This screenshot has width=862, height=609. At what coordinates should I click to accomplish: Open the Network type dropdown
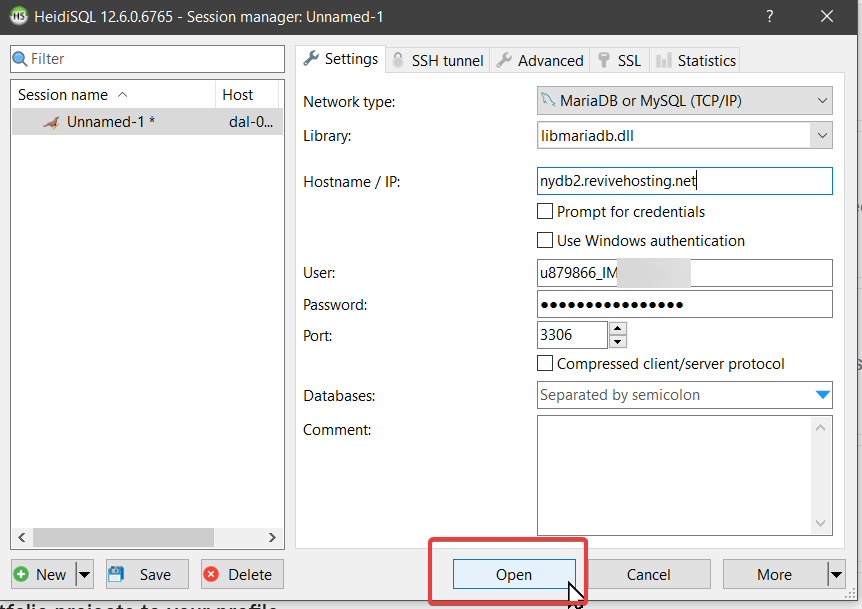tap(822, 100)
